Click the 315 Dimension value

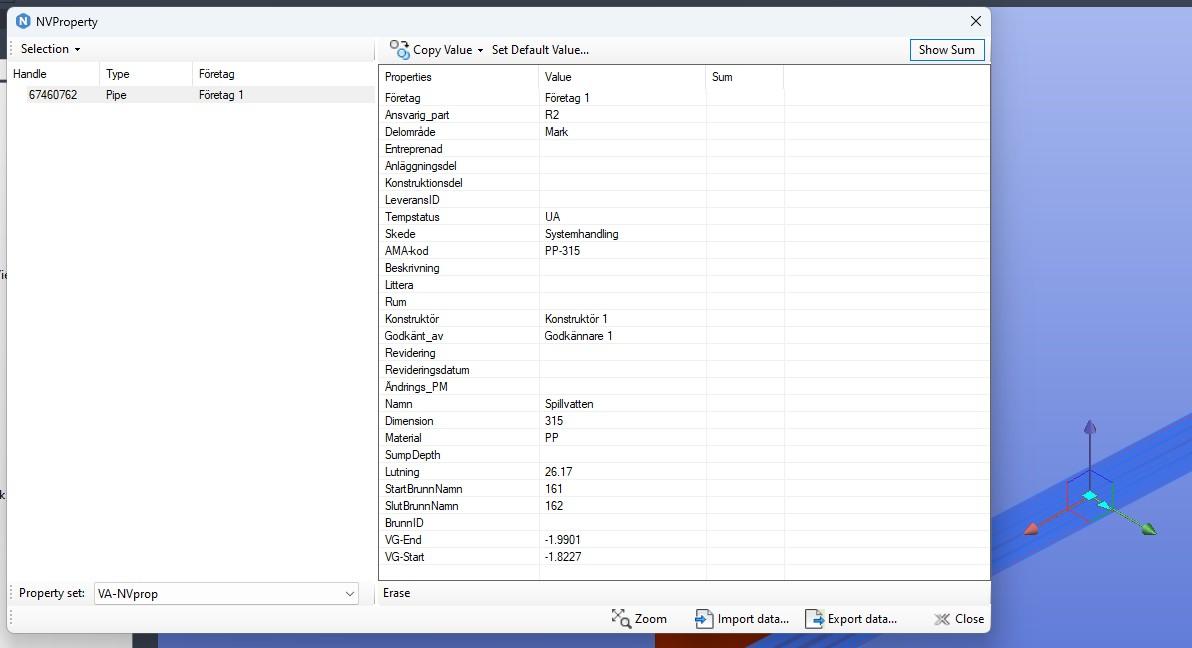[554, 421]
